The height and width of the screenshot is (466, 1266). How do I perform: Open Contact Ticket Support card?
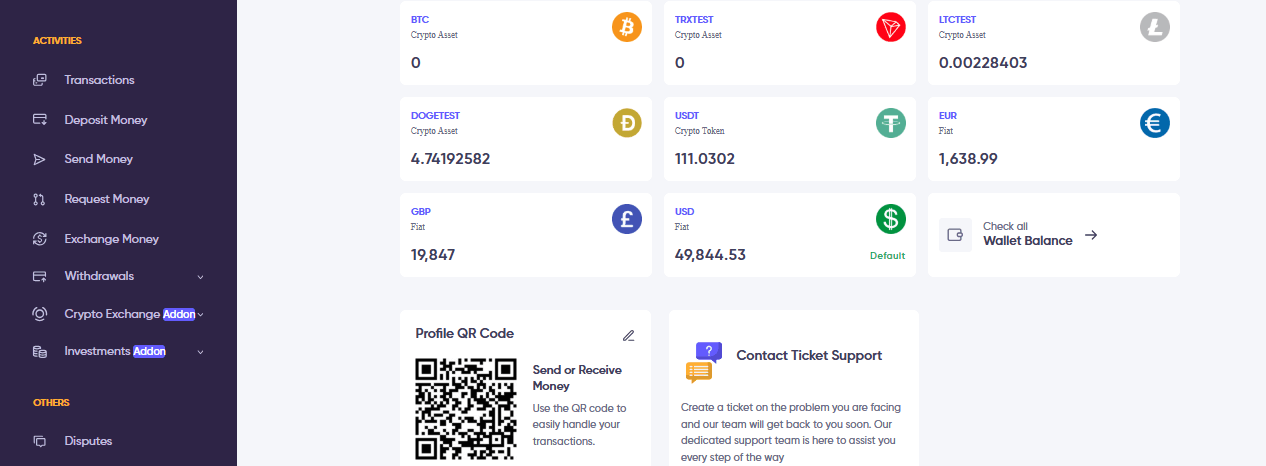pyautogui.click(x=794, y=388)
